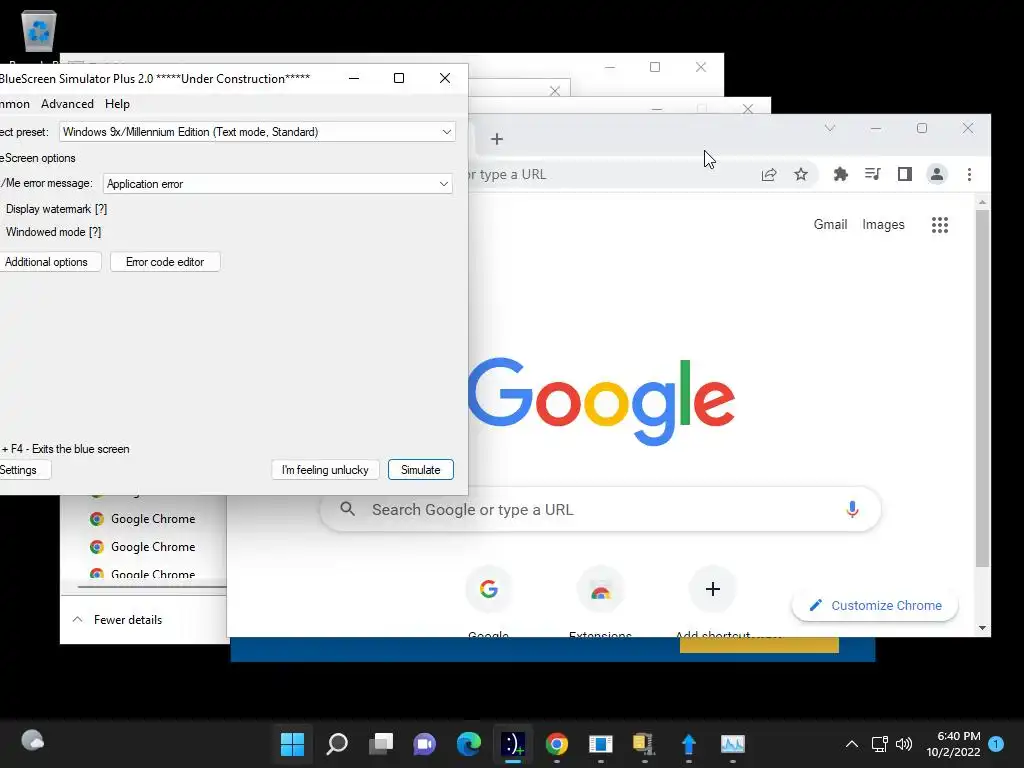The height and width of the screenshot is (768, 1024).
Task: Open Task View on the taskbar
Action: pos(380,744)
